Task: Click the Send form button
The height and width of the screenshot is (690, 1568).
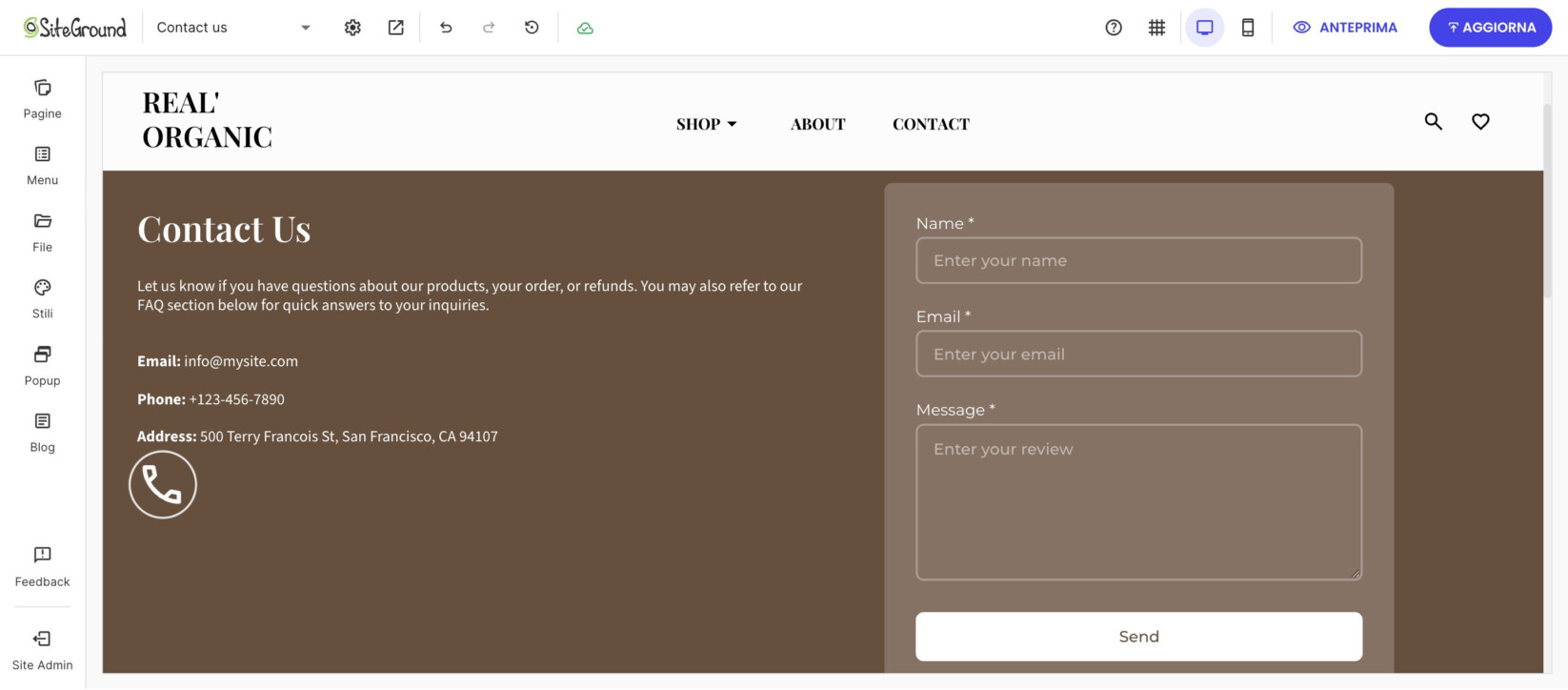Action: point(1139,637)
